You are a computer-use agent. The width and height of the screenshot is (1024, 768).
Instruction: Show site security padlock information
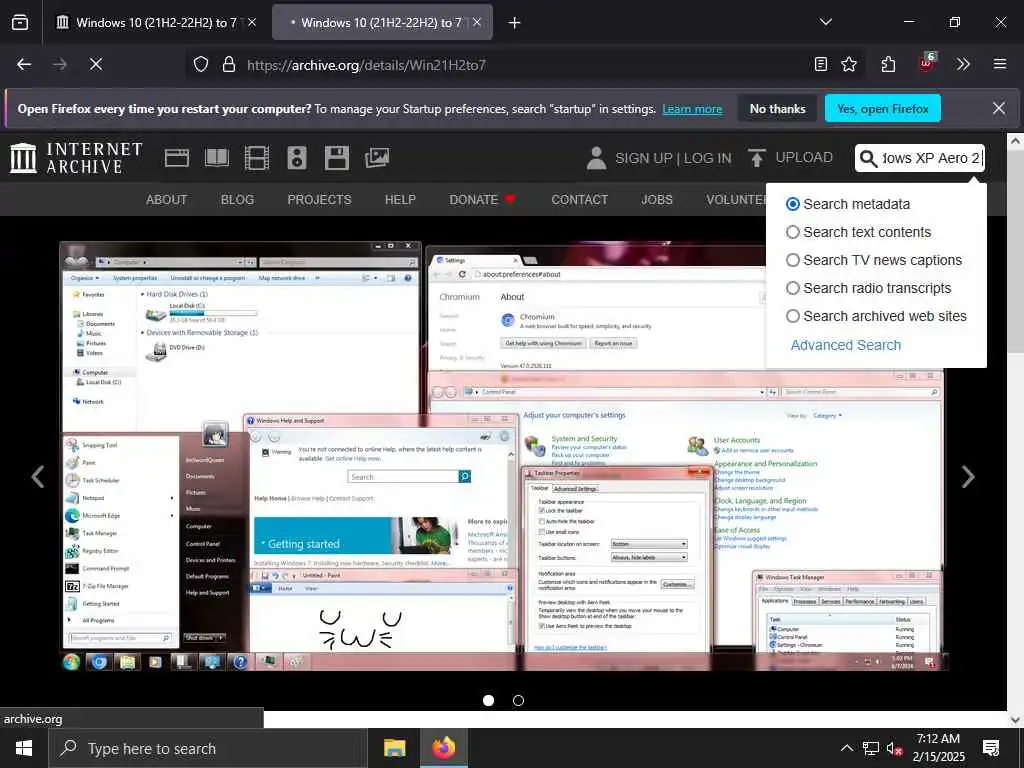pos(229,64)
